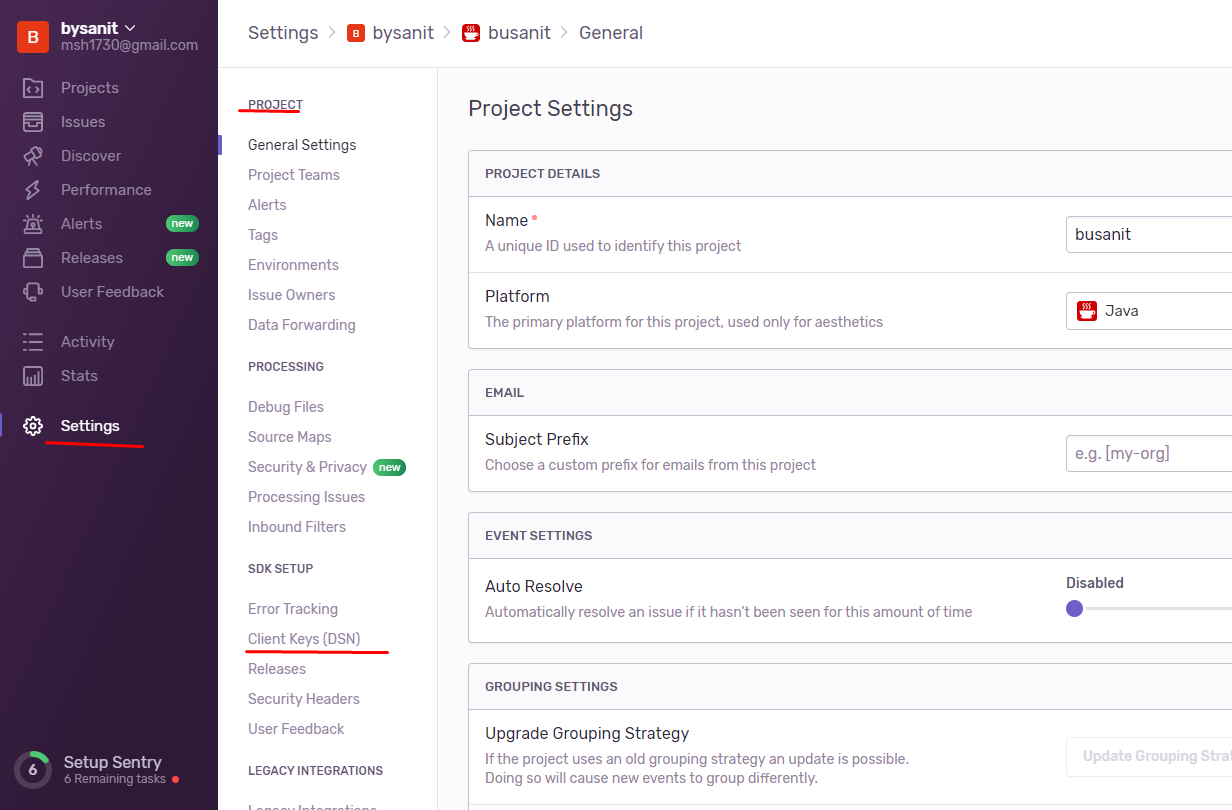Click the bysanit breadcrumb badge icon

tap(356, 33)
